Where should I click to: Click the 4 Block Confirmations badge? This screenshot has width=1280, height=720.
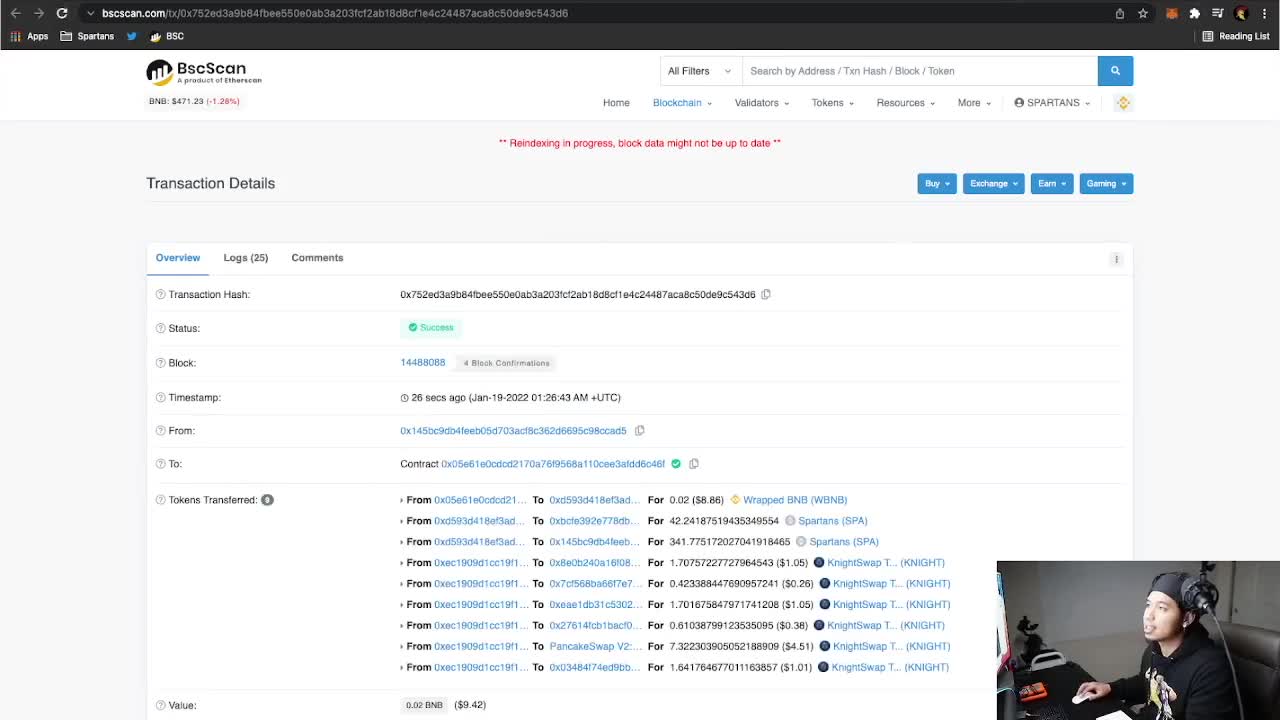click(507, 363)
